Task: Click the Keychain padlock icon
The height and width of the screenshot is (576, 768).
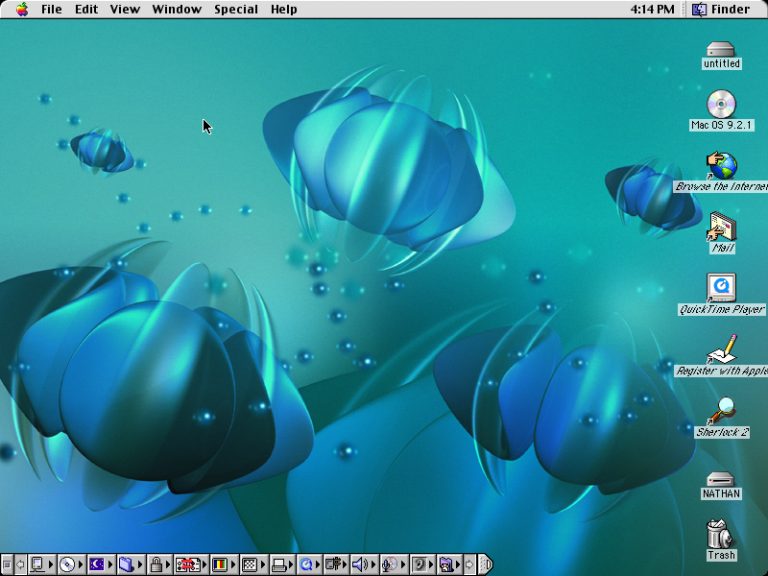Action: (156, 564)
